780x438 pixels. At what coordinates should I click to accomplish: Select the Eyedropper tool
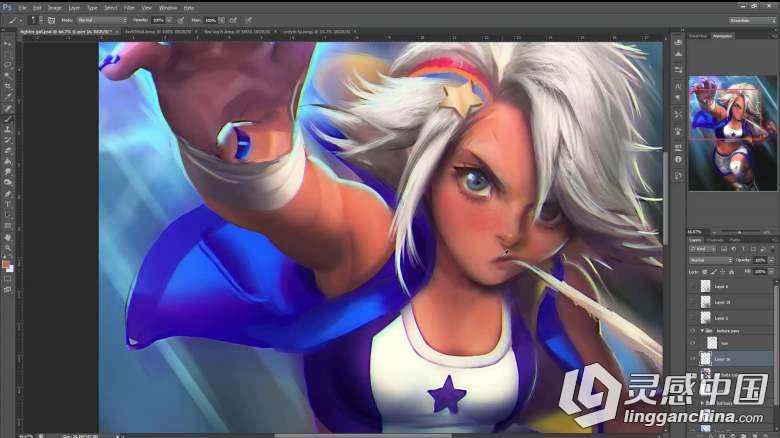(7, 97)
